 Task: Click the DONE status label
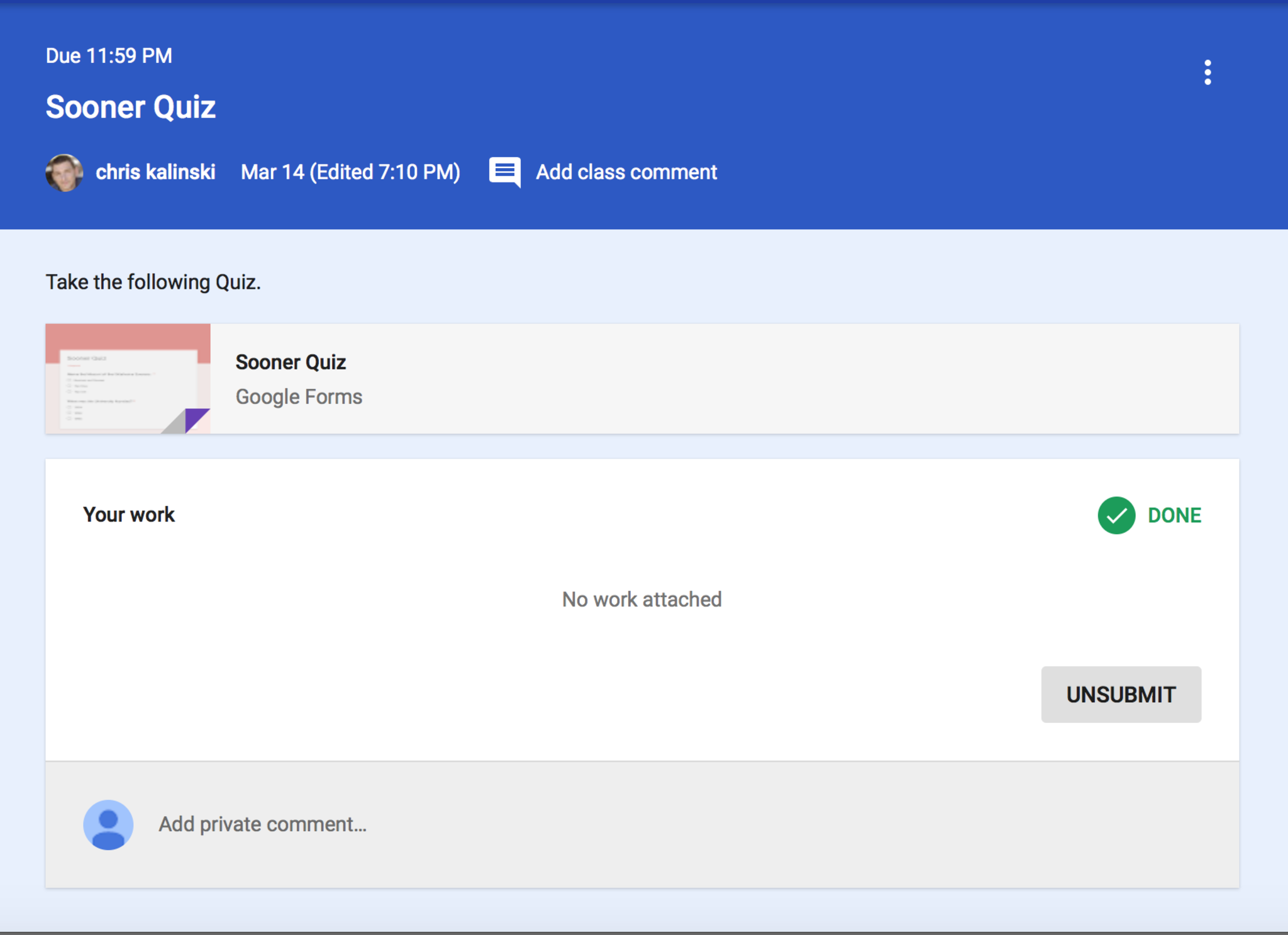tap(1174, 515)
